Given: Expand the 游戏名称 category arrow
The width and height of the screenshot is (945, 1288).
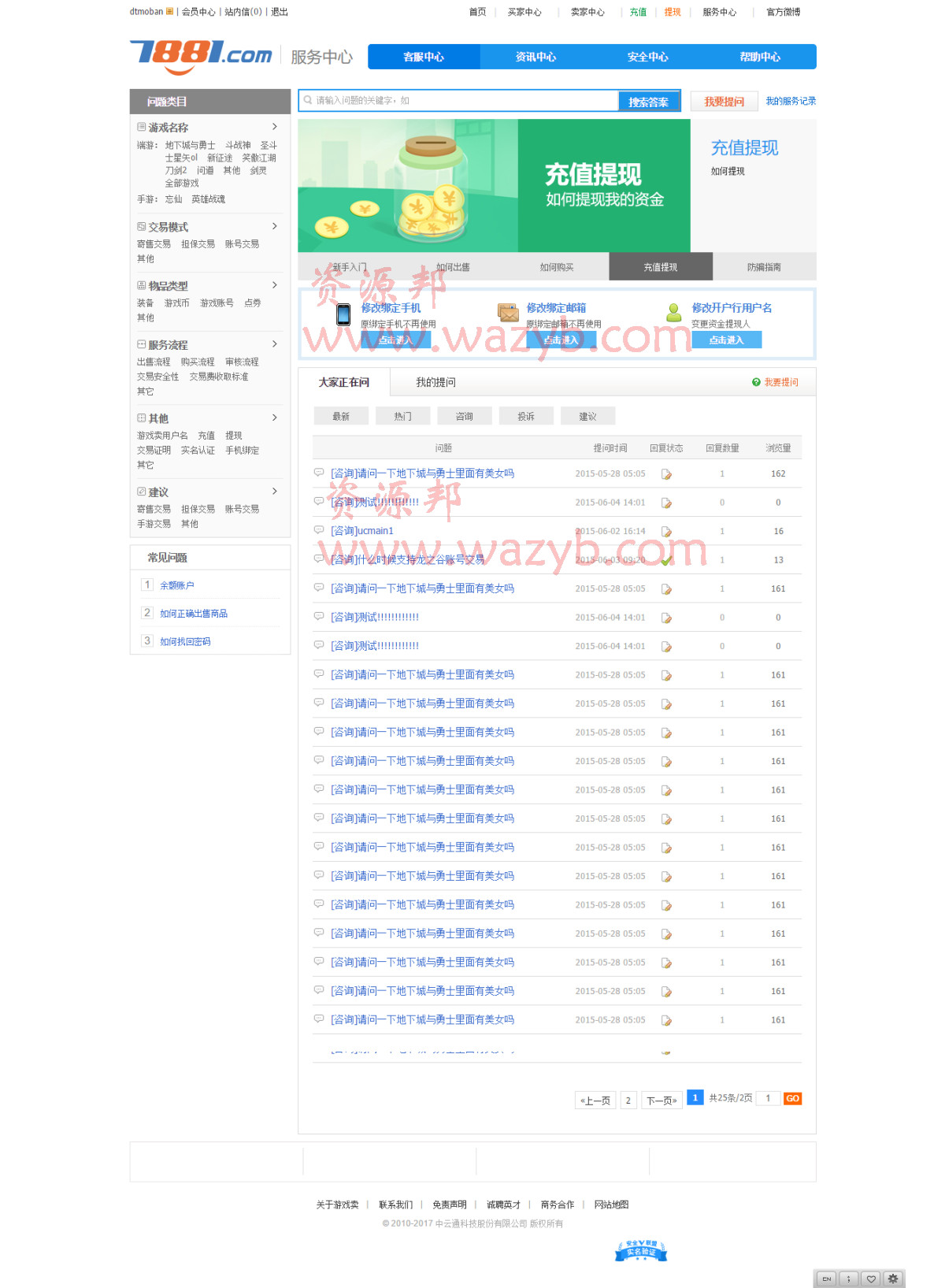Looking at the screenshot, I should (x=275, y=127).
